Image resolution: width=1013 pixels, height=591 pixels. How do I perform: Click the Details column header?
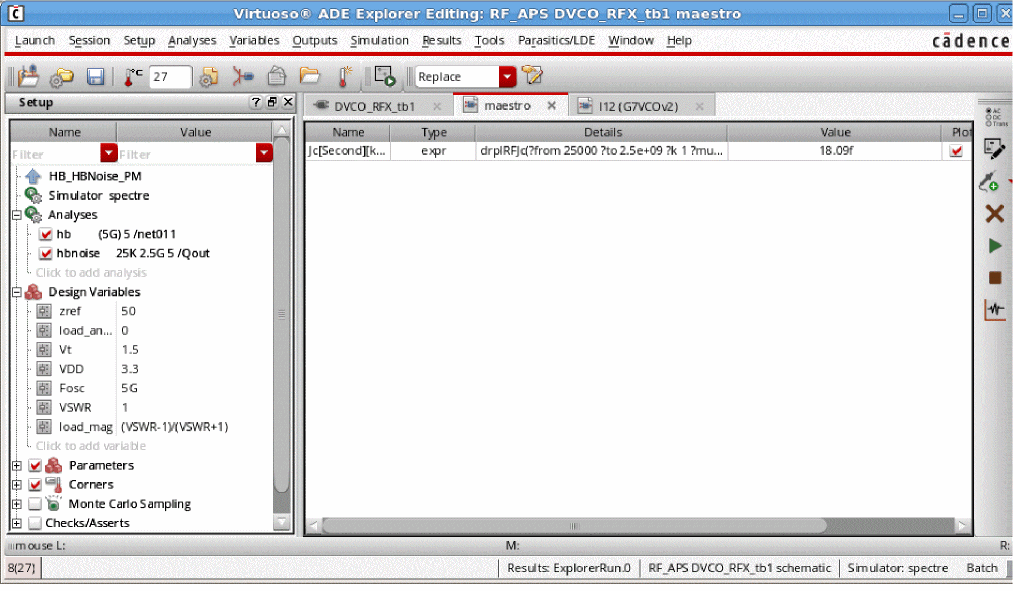(x=602, y=132)
